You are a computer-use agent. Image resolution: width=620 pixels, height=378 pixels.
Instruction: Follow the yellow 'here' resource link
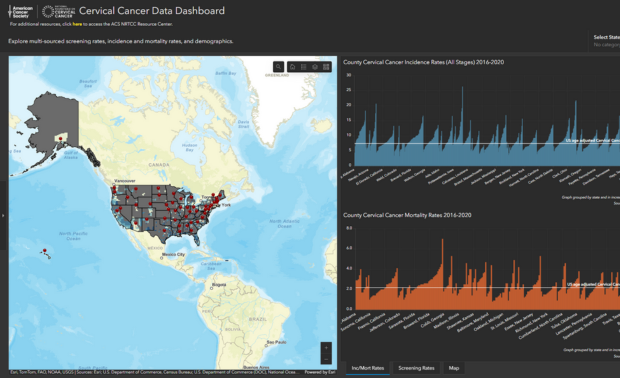[x=77, y=24]
